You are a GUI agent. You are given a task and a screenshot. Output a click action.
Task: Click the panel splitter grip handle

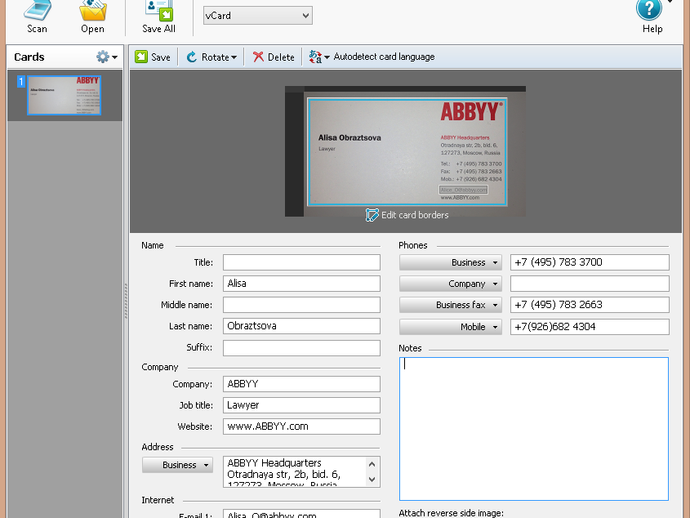click(x=126, y=301)
